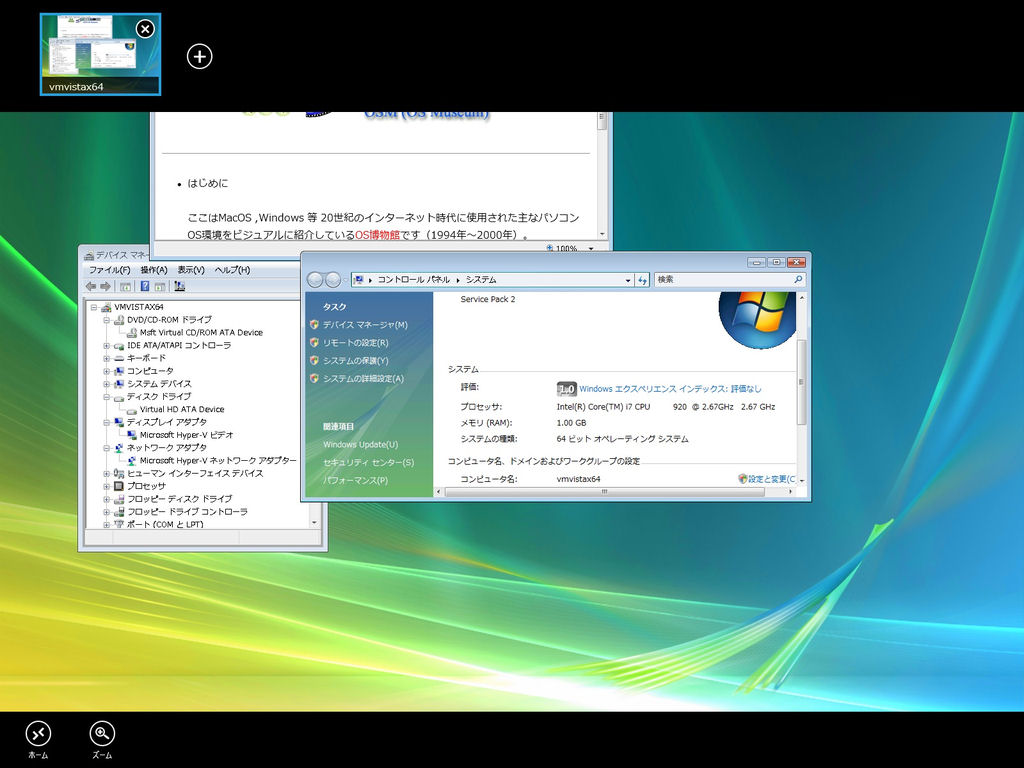Click the Forward button in System window

click(333, 280)
